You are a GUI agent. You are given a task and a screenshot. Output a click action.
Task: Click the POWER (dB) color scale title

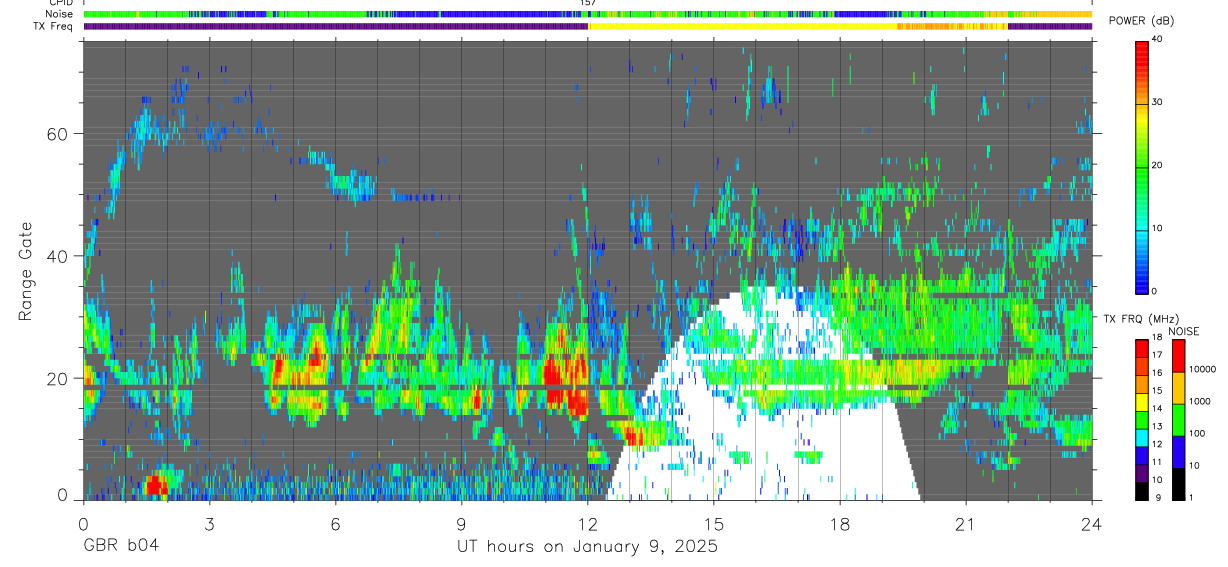[x=1142, y=21]
